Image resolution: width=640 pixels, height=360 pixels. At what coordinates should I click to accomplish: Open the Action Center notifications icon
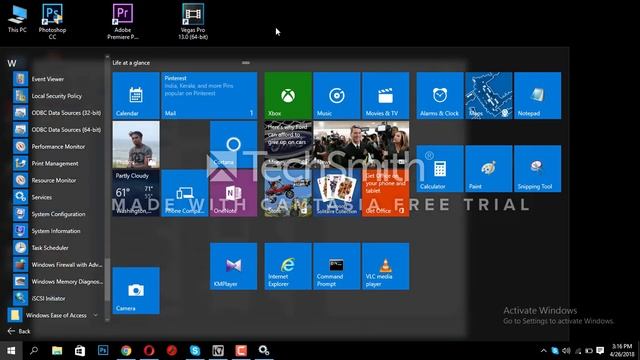(x=600, y=351)
